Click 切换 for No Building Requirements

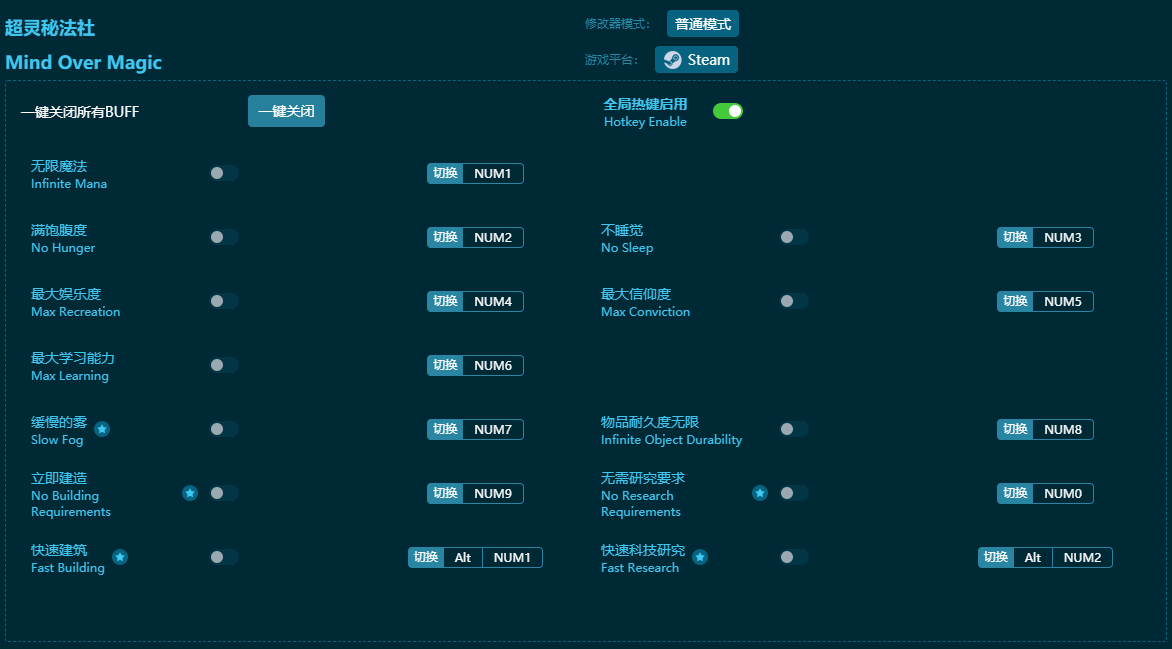[x=445, y=493]
